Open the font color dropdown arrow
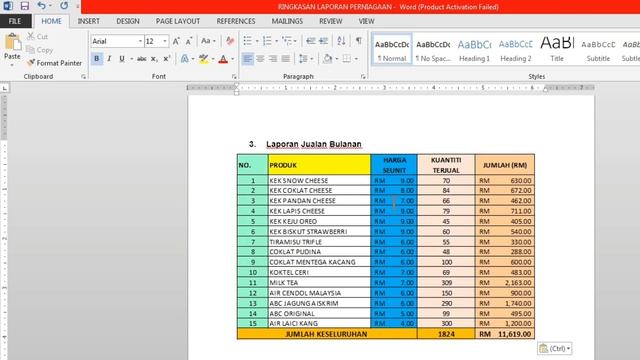 click(233, 59)
